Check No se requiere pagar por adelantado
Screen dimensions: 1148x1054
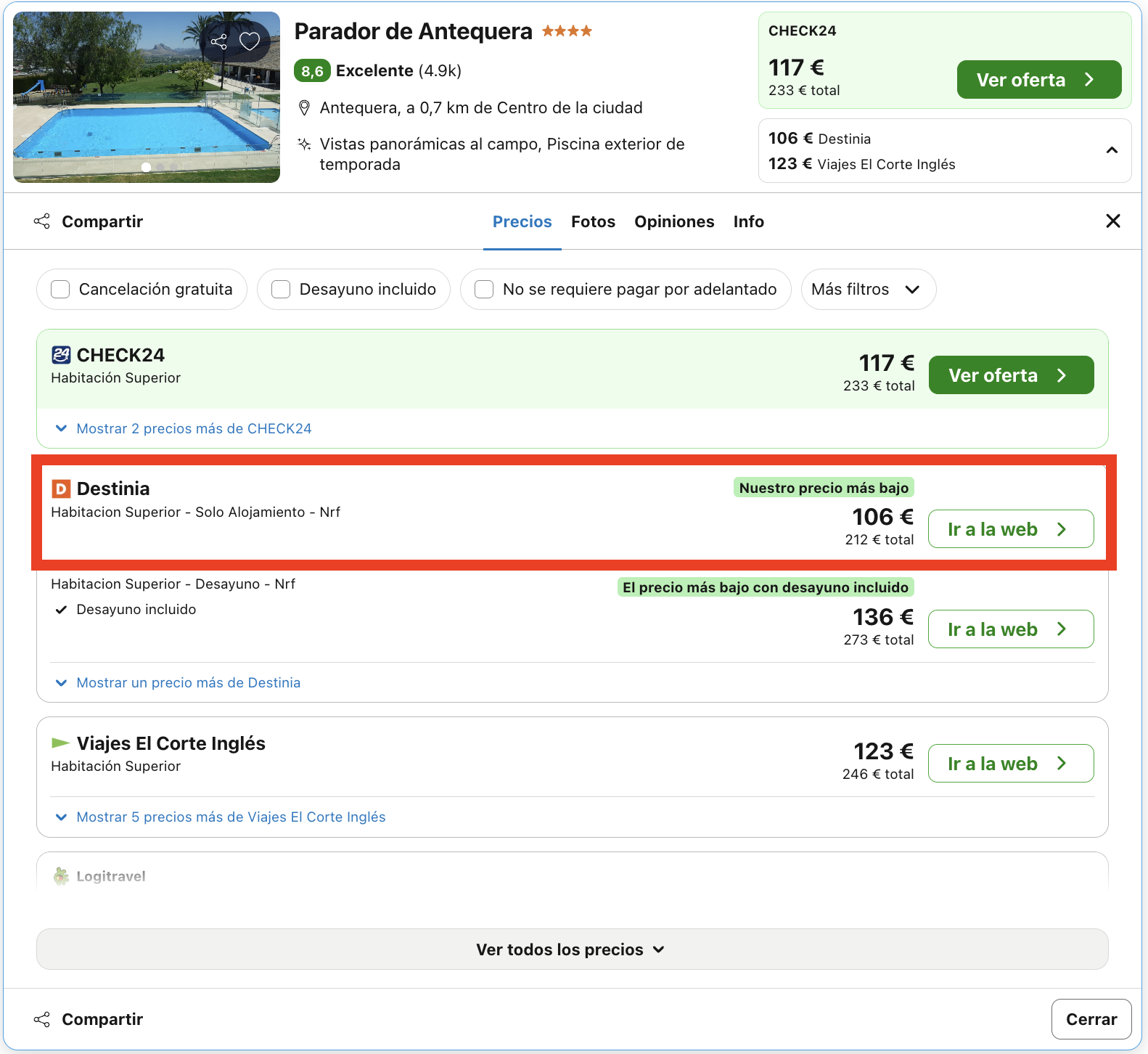(484, 289)
